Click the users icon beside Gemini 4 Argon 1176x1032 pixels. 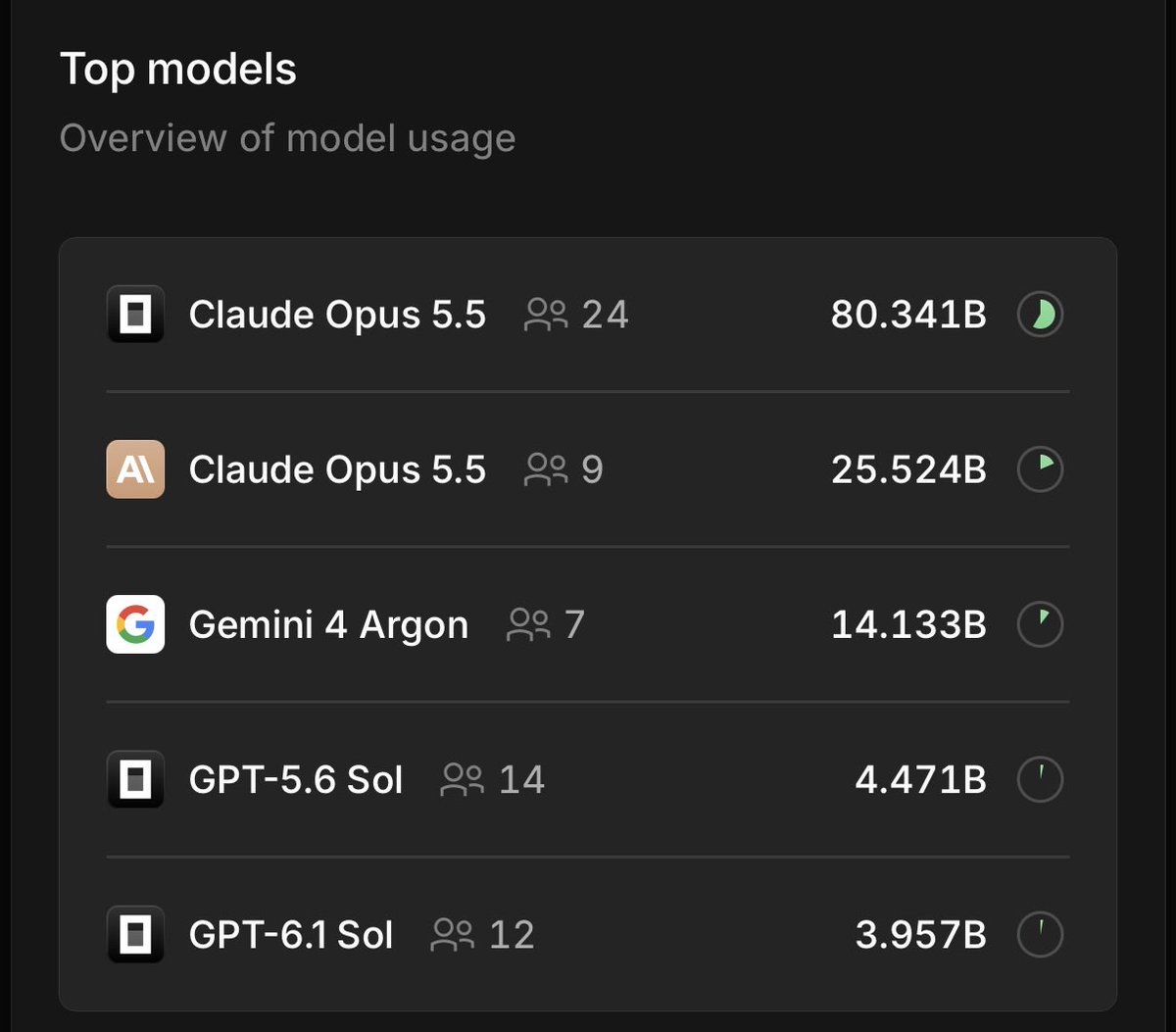pos(529,624)
